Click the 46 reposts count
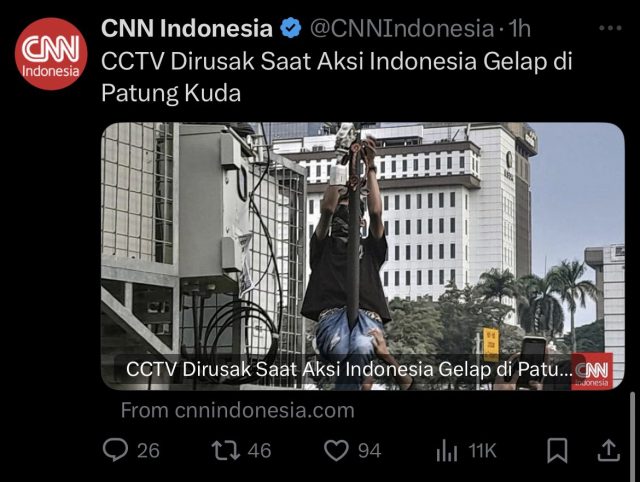 (x=259, y=451)
